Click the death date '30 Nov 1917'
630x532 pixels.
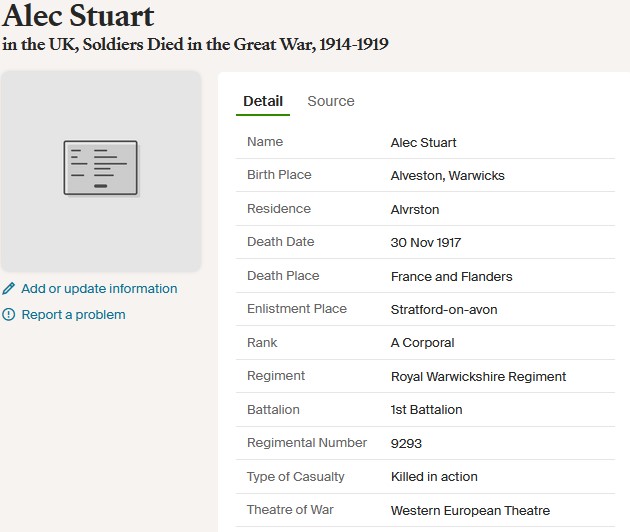point(426,243)
